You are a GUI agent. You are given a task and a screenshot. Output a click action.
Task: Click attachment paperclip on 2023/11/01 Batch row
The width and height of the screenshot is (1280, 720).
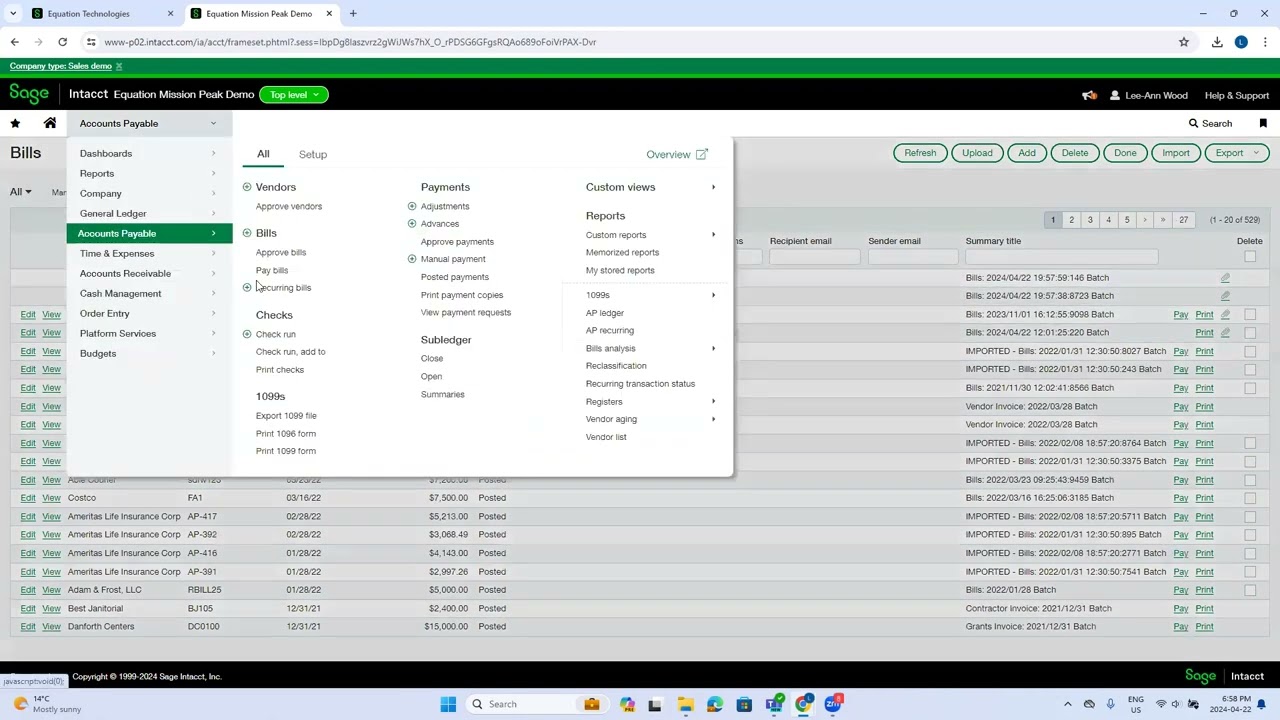click(x=1225, y=314)
